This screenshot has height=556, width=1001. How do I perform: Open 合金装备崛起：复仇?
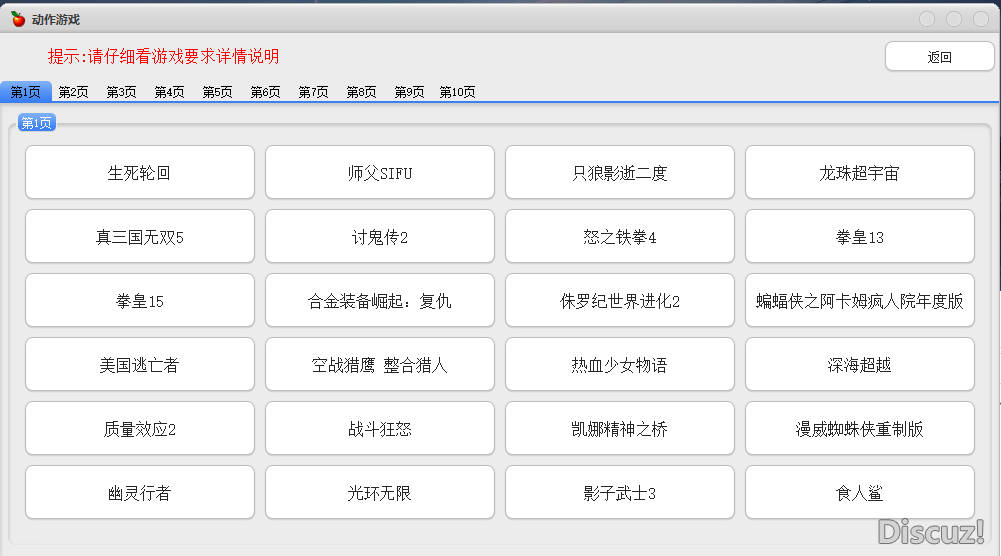pos(380,300)
